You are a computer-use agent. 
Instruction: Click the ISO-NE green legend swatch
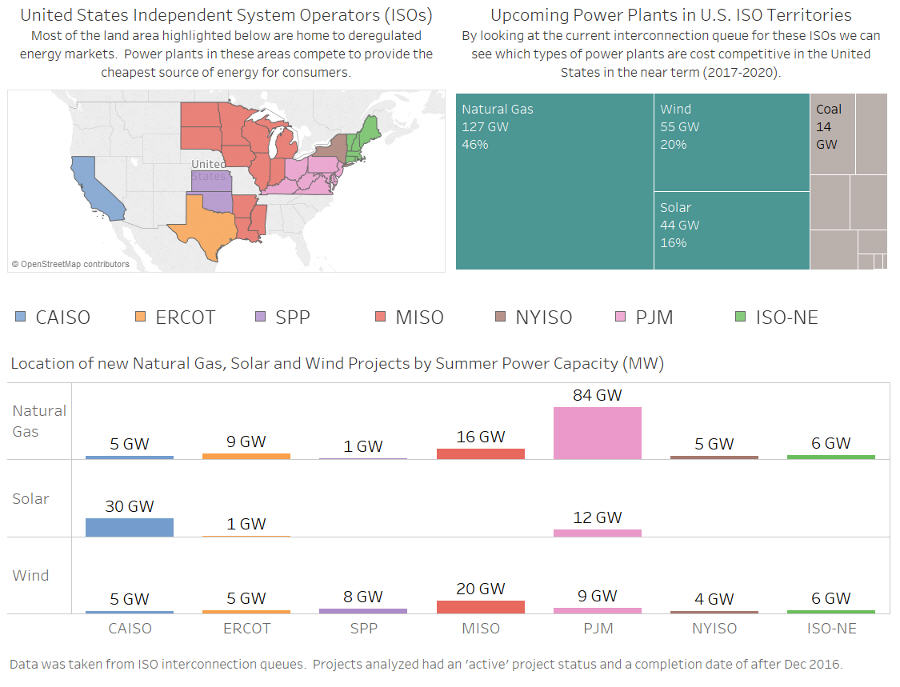click(739, 318)
